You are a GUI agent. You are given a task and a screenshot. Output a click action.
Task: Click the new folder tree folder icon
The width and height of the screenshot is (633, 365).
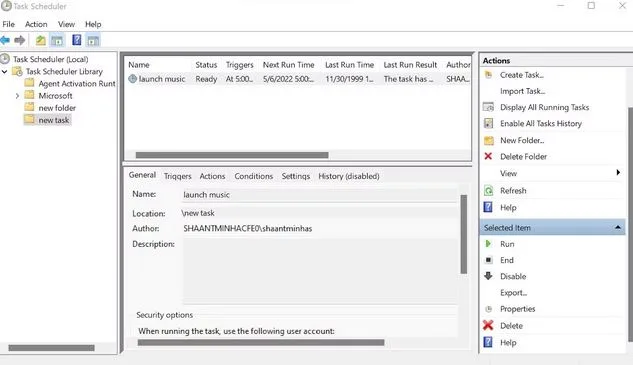29,107
